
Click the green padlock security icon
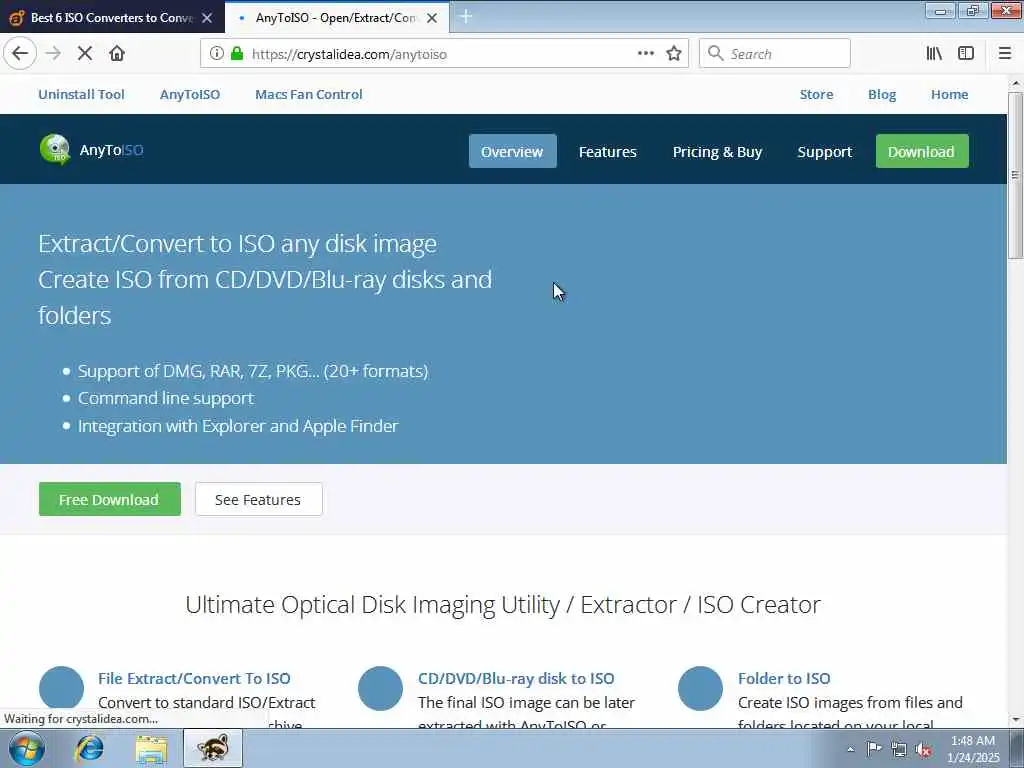pos(237,54)
